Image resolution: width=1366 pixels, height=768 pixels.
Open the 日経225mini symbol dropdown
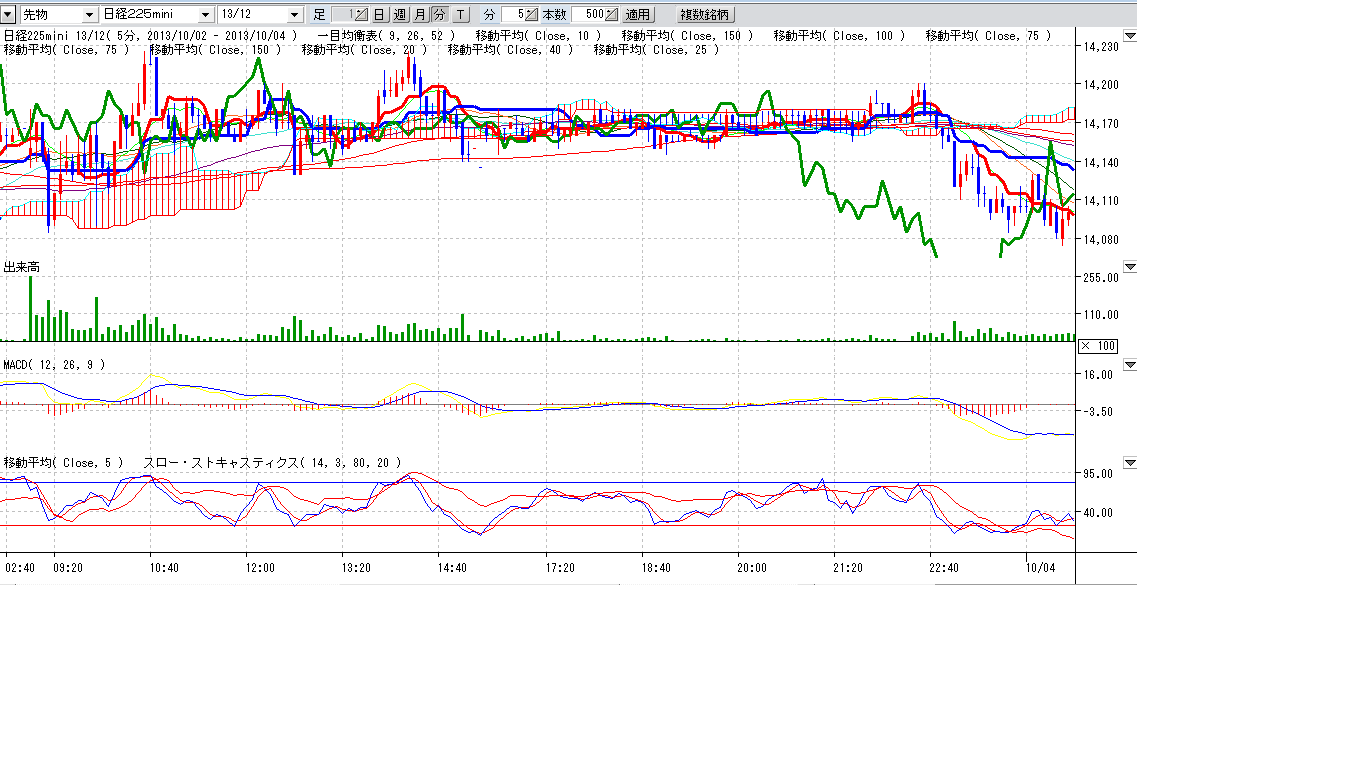coord(205,15)
